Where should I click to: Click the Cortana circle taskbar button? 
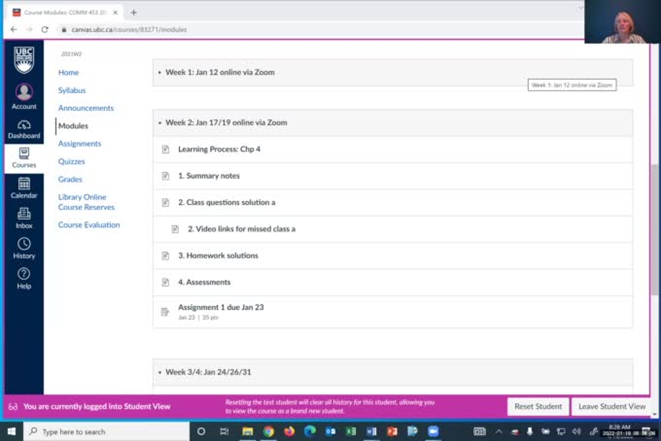(201, 431)
